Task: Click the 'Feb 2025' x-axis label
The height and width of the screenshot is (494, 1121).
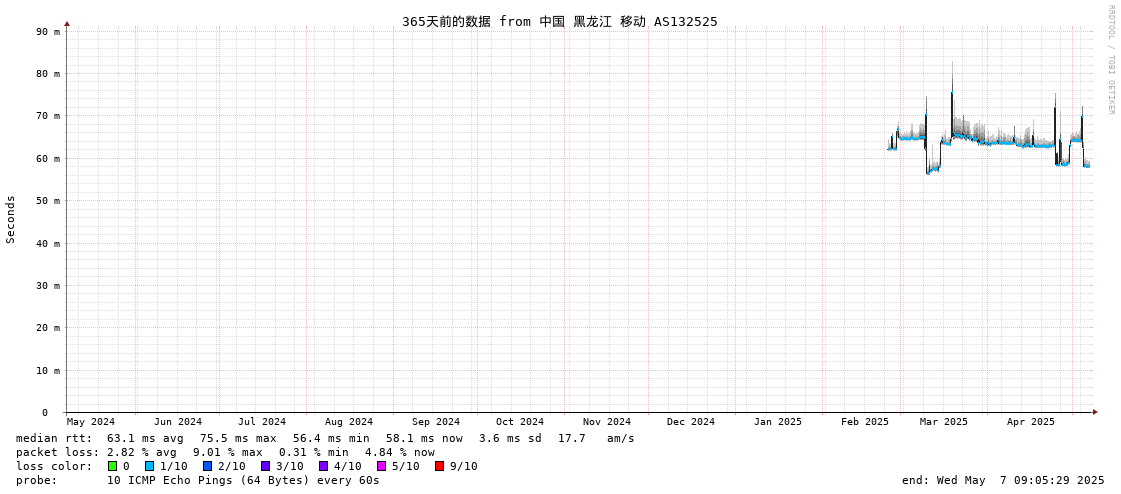Action: 865,422
